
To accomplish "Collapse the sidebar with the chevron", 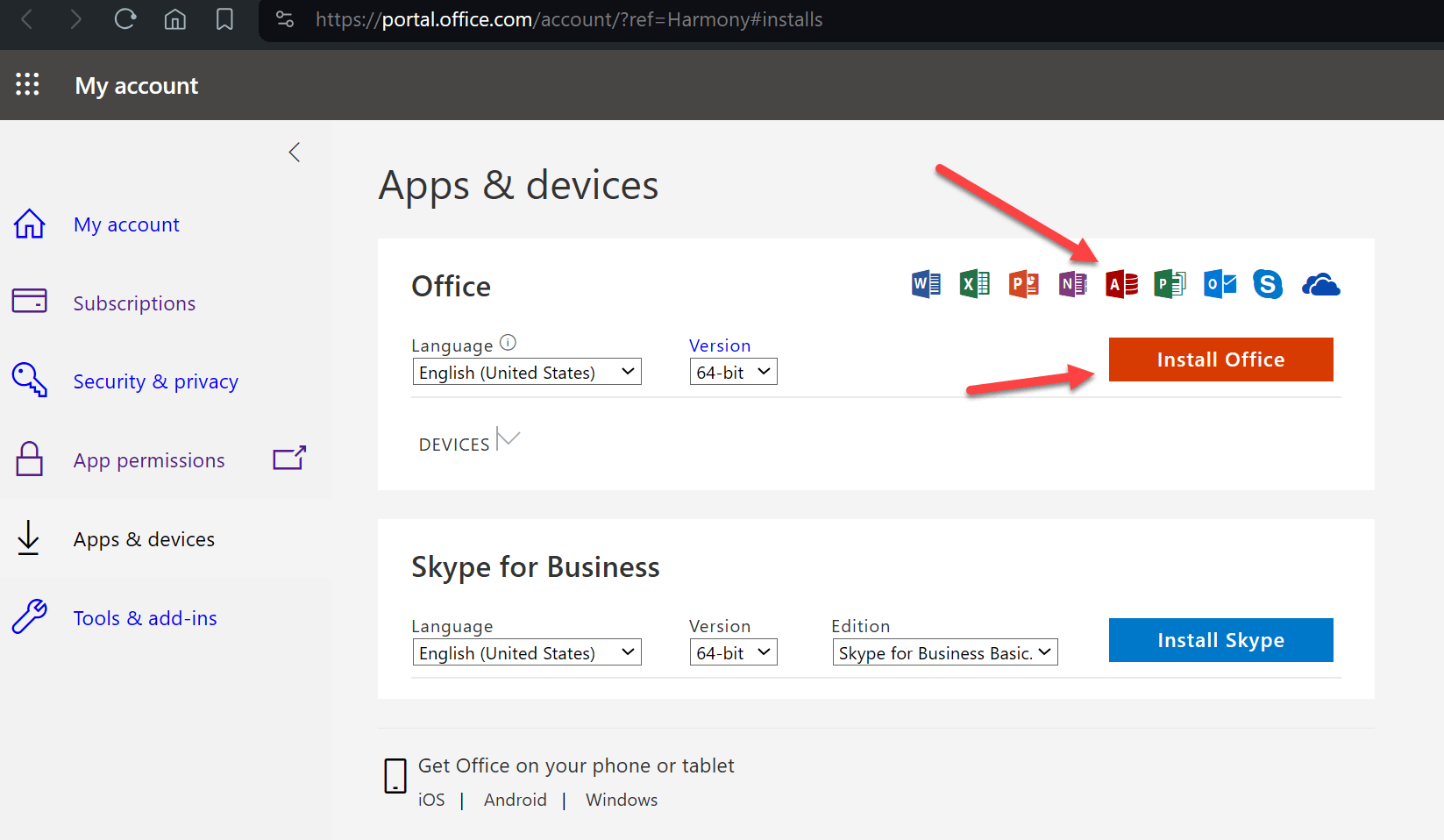I will point(295,152).
